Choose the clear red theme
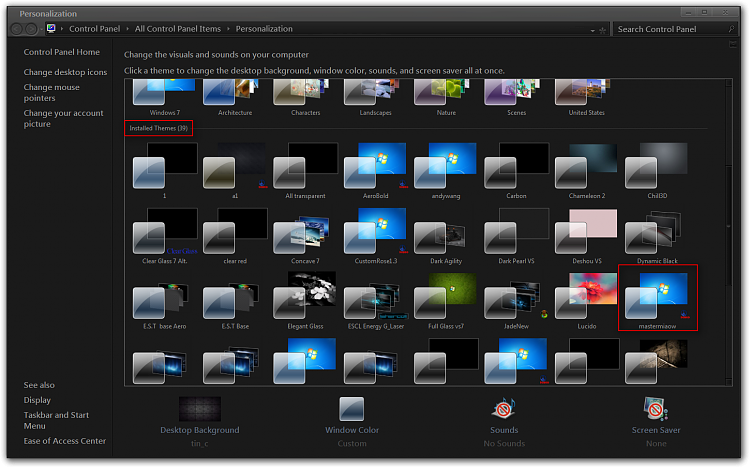Screen dimensions: 750x468 [x=235, y=236]
